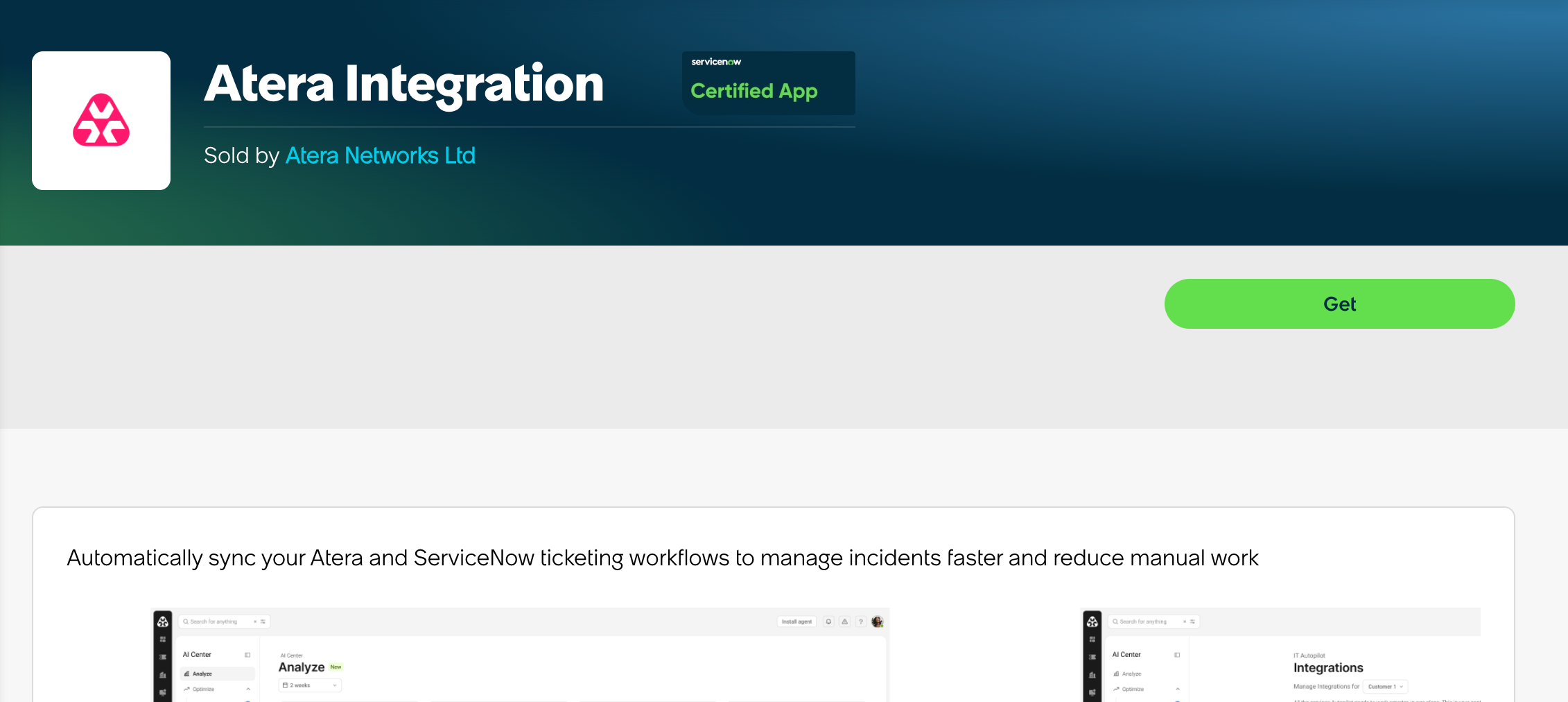Image resolution: width=1568 pixels, height=702 pixels.
Task: Open the IT Autopilot Integrations screenshot thumbnail
Action: tap(1280, 655)
